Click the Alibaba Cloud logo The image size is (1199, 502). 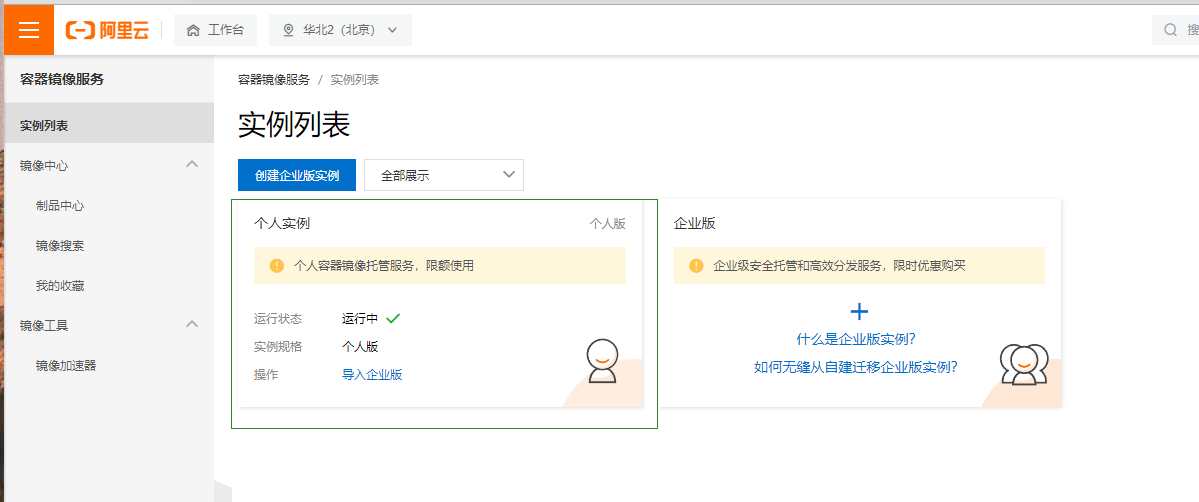coord(107,30)
